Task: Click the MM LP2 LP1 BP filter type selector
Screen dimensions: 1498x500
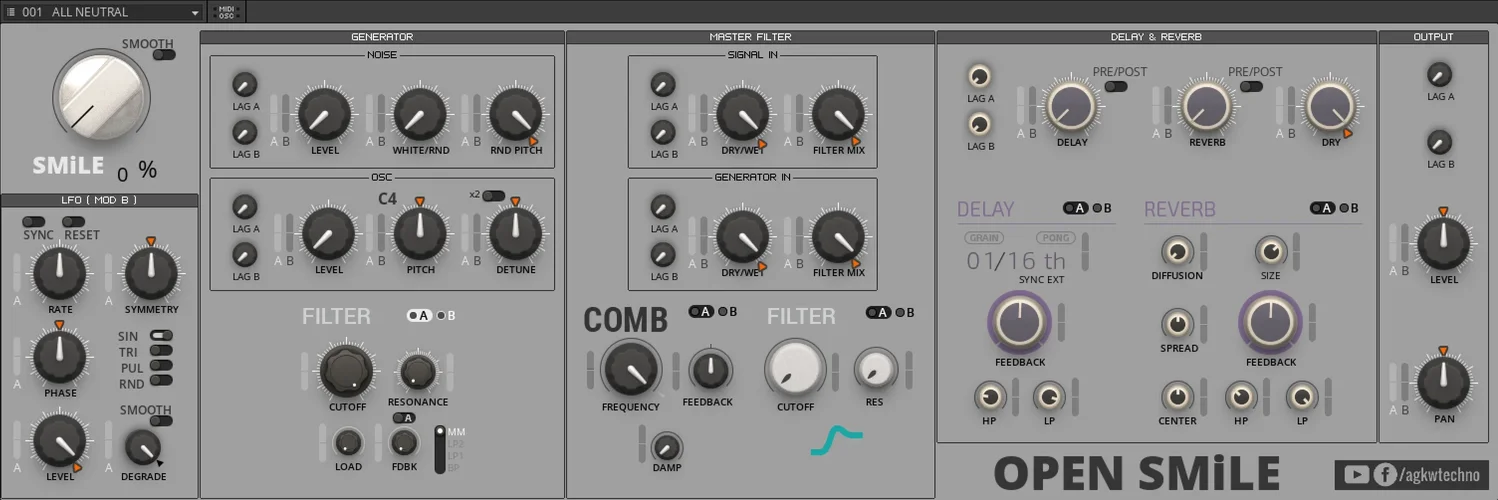Action: click(x=440, y=449)
